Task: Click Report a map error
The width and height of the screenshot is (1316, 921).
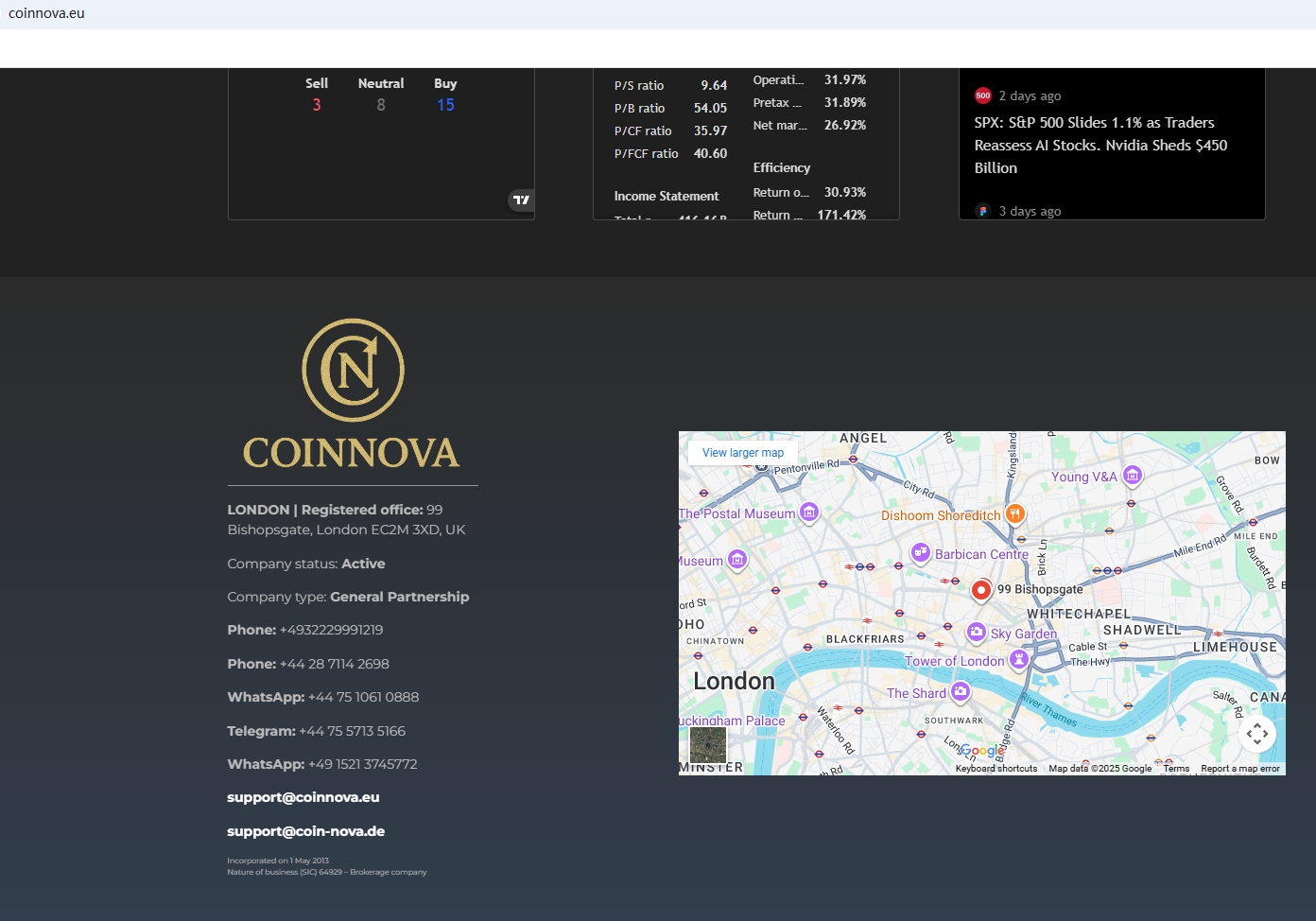Action: 1239,769
